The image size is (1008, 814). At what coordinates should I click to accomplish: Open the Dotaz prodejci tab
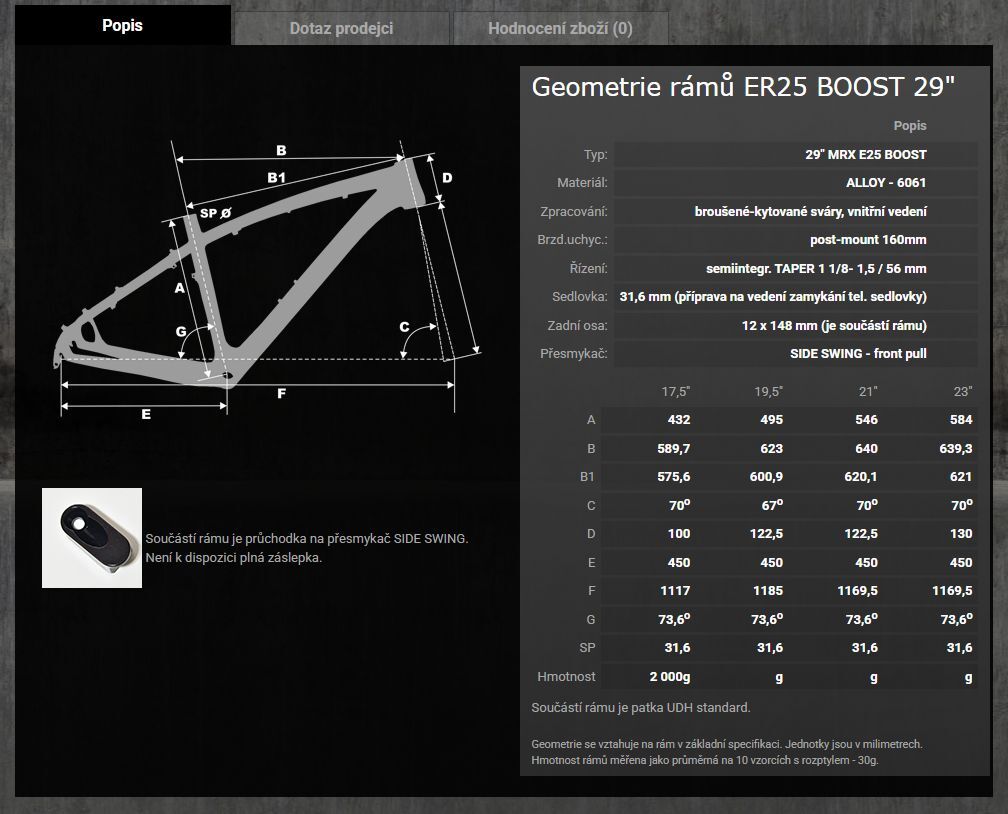tap(341, 28)
